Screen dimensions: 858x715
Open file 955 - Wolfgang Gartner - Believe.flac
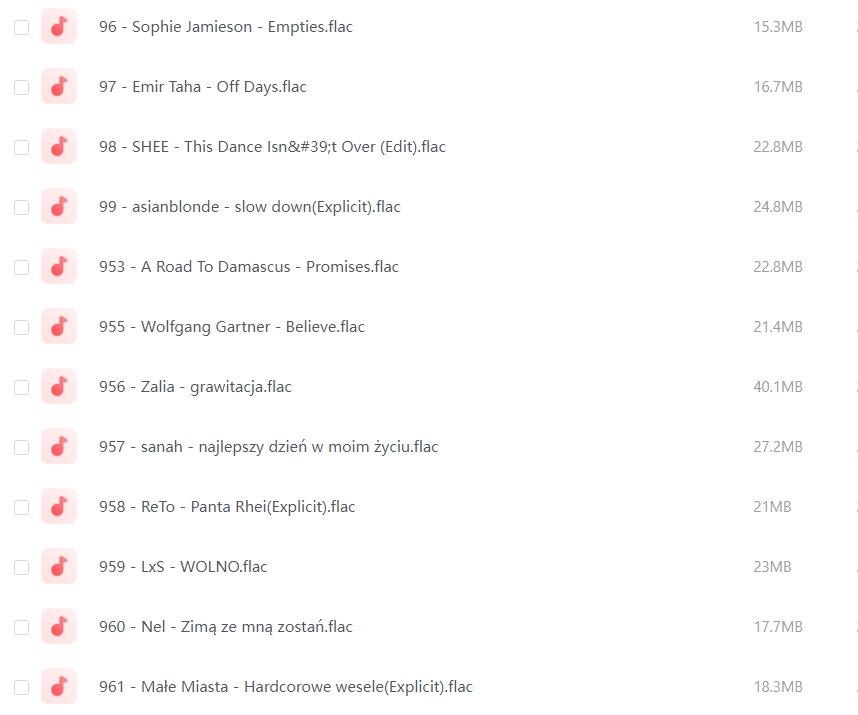click(231, 327)
